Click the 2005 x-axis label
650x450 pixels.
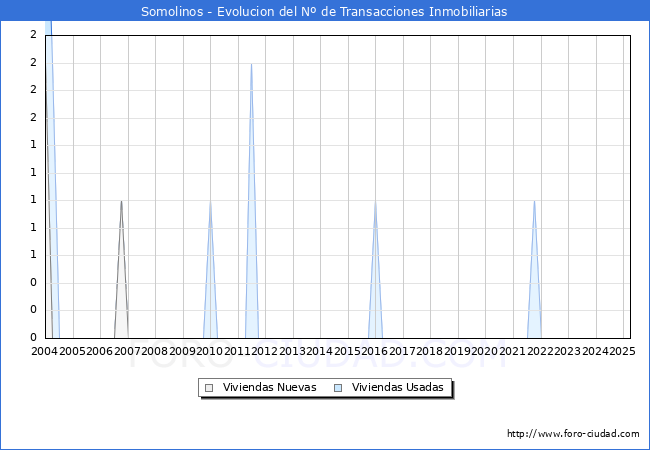(72, 351)
